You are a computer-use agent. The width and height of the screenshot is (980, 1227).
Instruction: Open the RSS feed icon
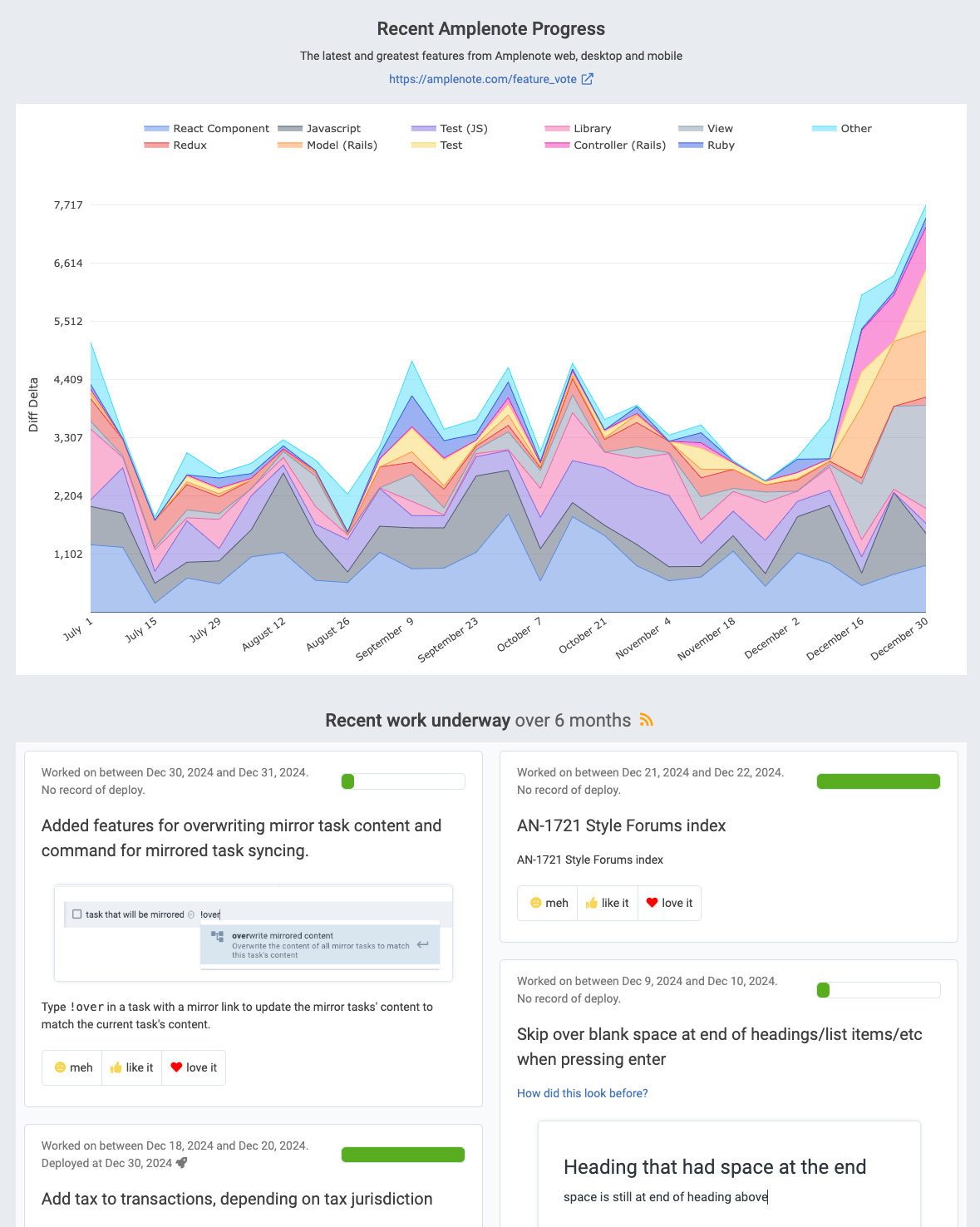tap(646, 721)
